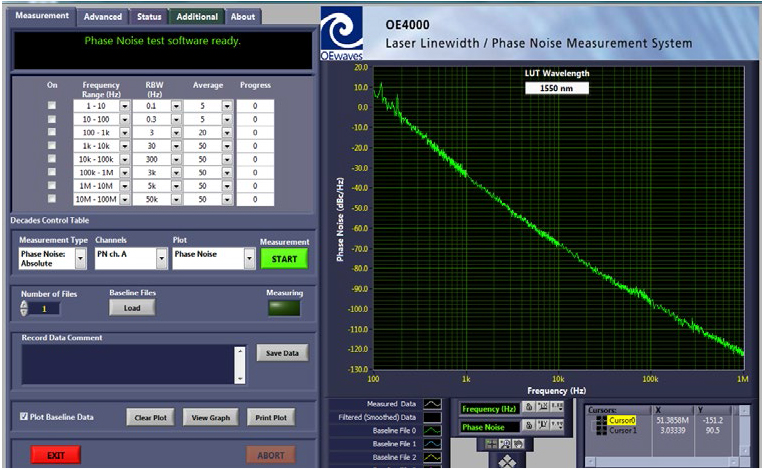This screenshot has height=470, width=762.
Task: Click the Progress field of 1 - 10 row
Action: (255, 106)
